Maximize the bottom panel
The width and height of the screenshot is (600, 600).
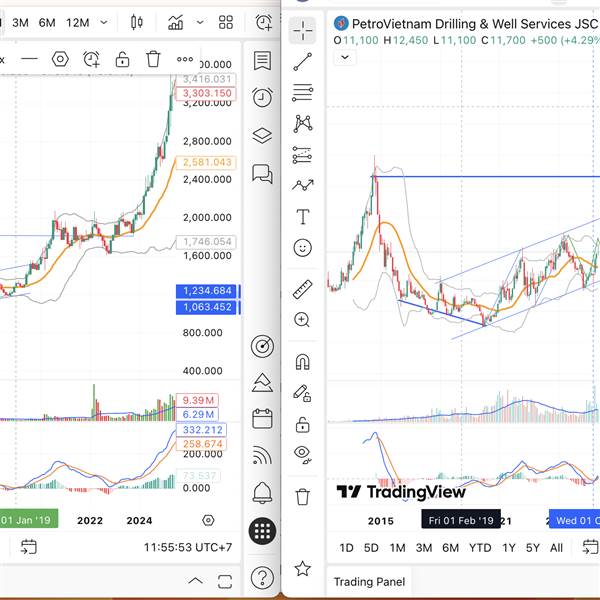(225, 582)
